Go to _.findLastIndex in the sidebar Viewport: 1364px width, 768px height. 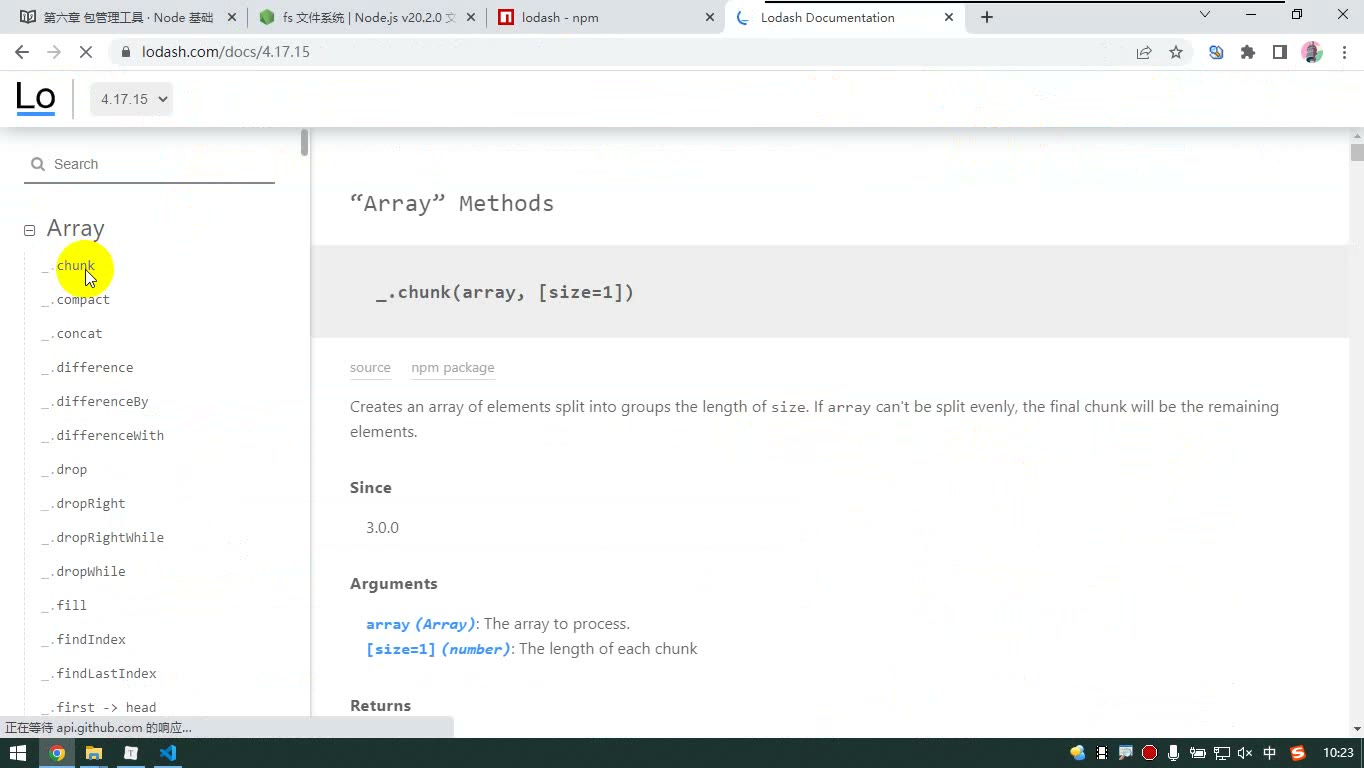click(98, 674)
